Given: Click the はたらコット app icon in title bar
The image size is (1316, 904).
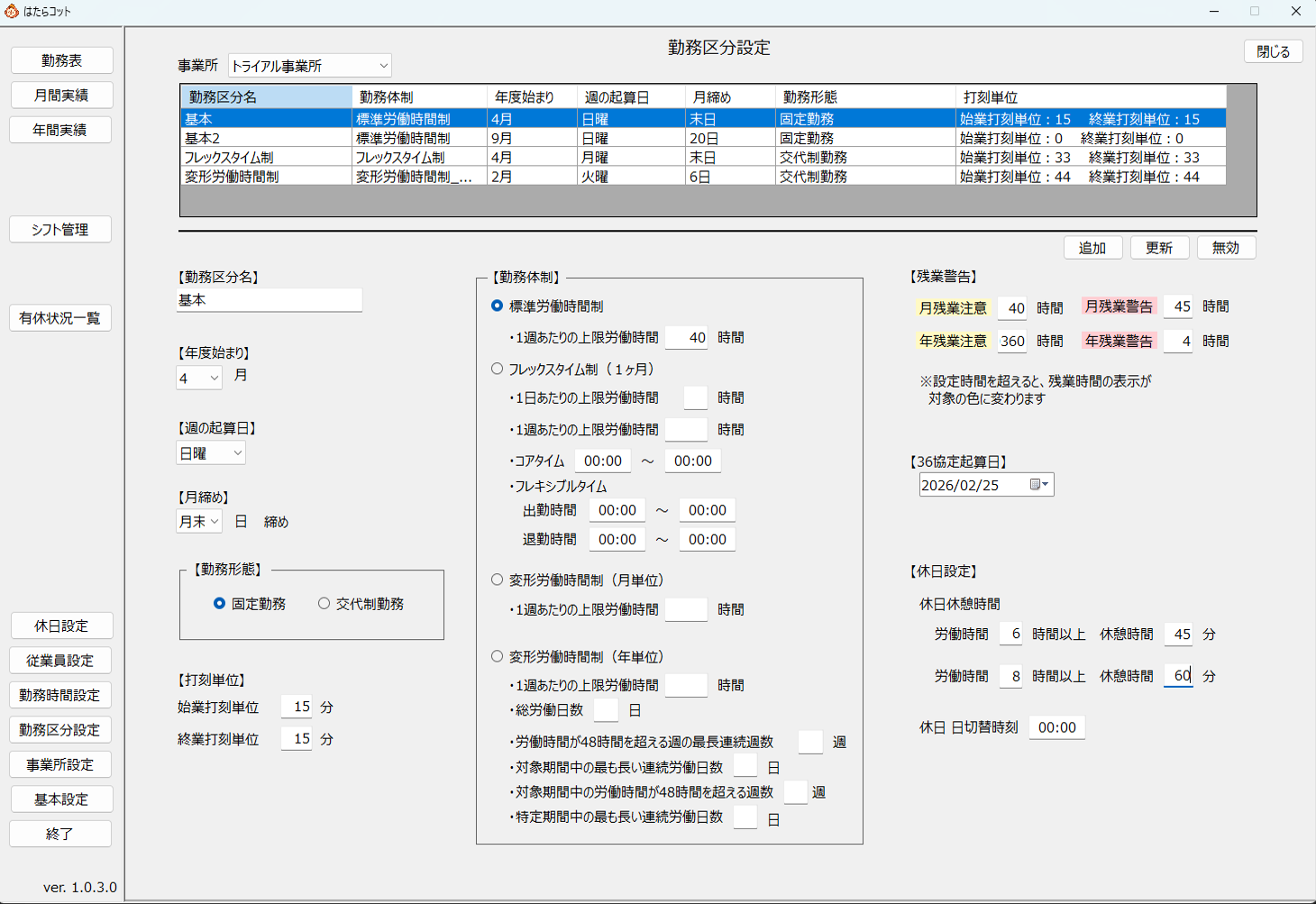Looking at the screenshot, I should pos(12,11).
